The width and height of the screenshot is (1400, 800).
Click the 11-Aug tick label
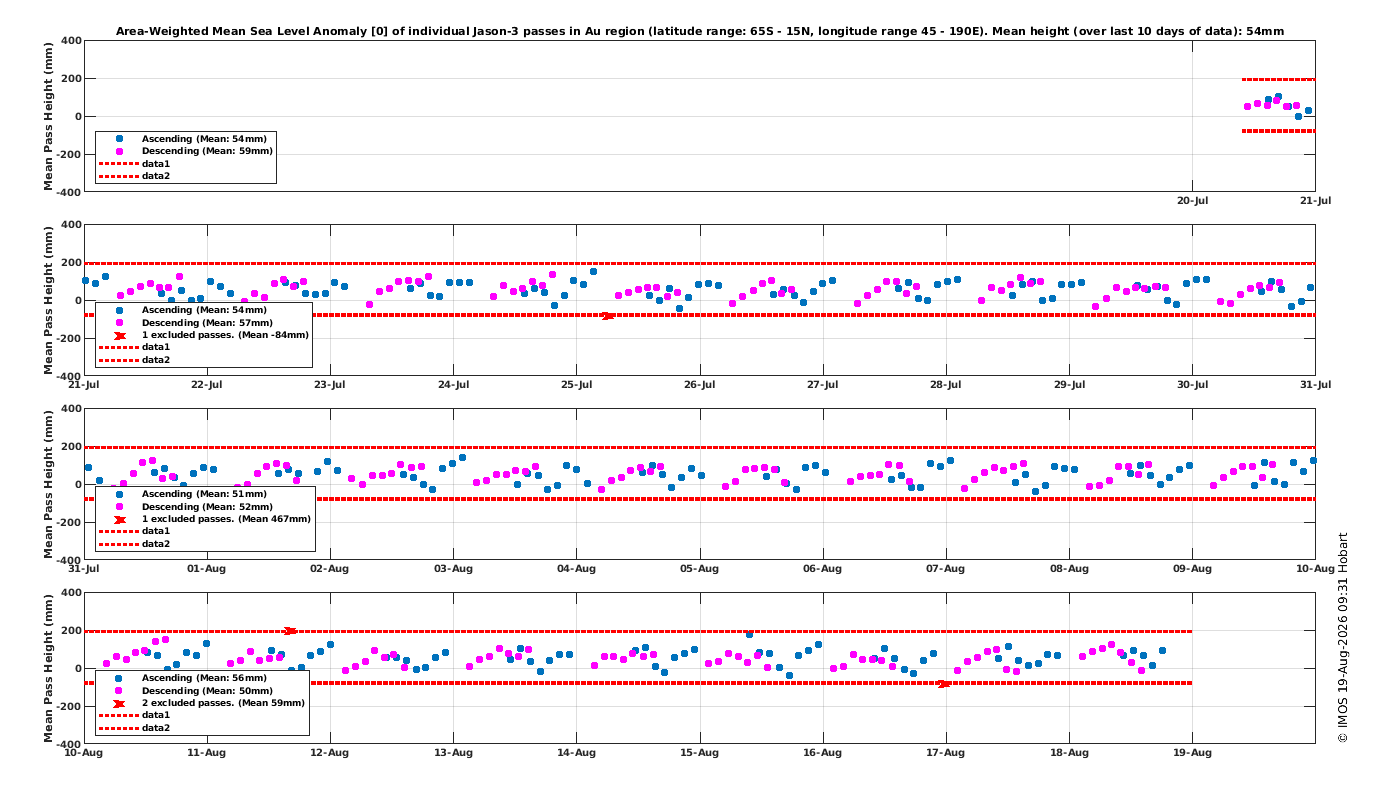point(207,753)
